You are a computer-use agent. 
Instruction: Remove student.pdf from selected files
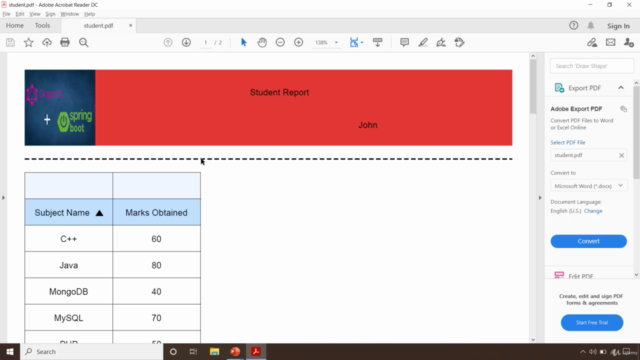(621, 156)
